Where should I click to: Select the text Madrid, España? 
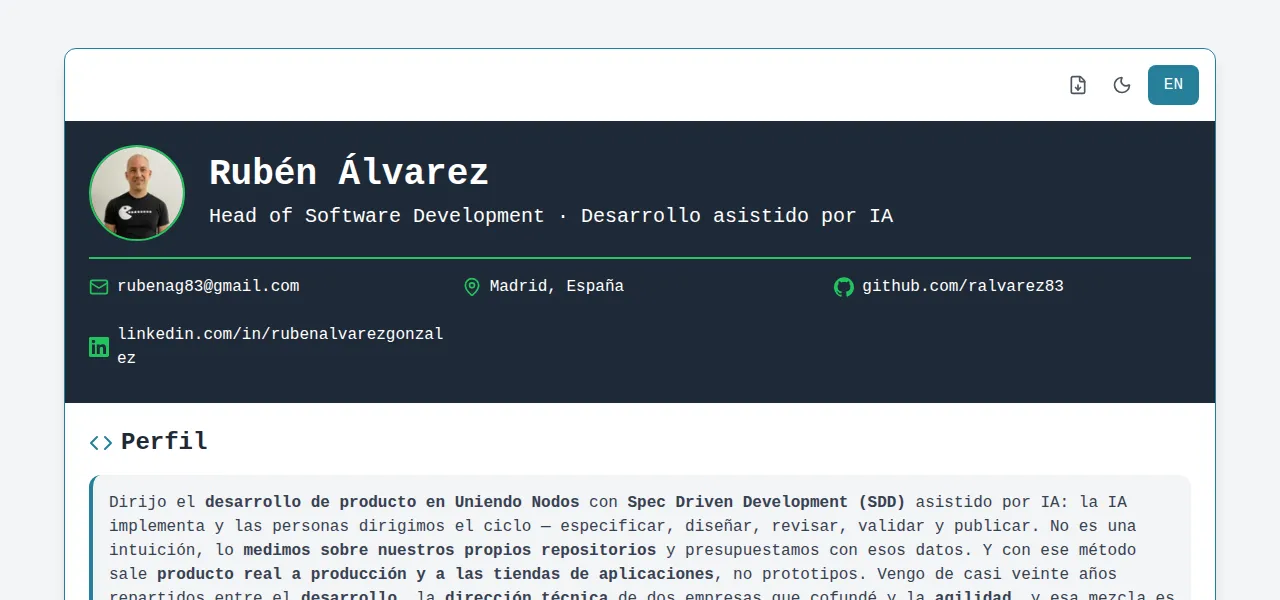point(557,286)
